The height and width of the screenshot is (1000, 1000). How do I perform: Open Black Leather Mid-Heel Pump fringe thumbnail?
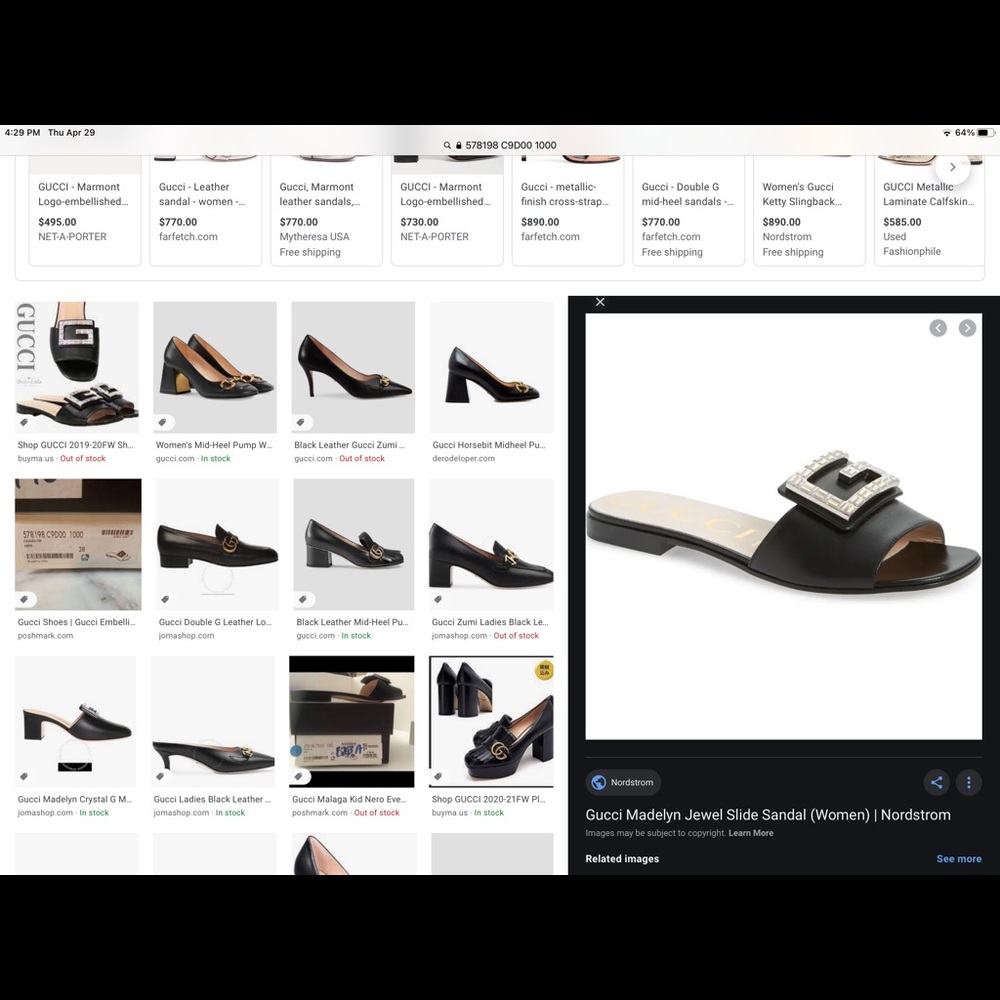point(354,545)
